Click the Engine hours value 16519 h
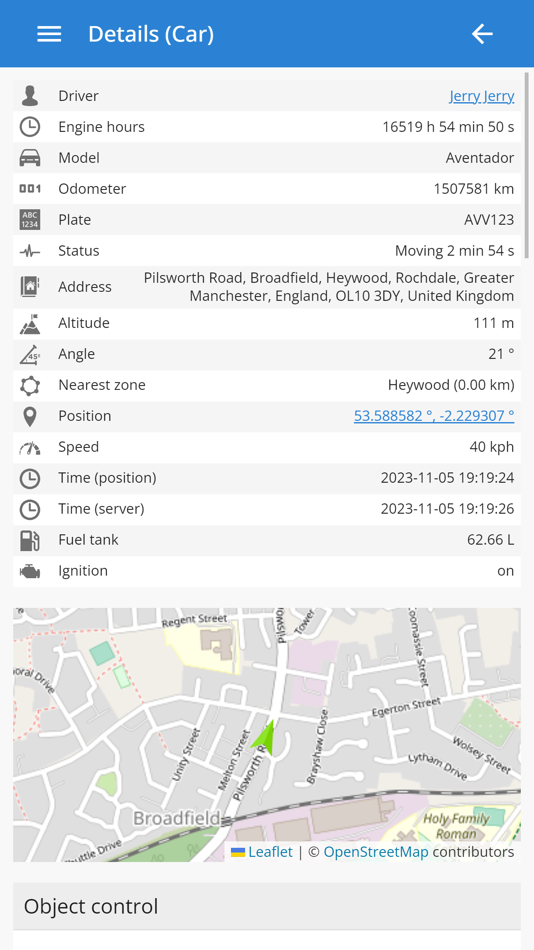534x950 pixels. tap(448, 127)
